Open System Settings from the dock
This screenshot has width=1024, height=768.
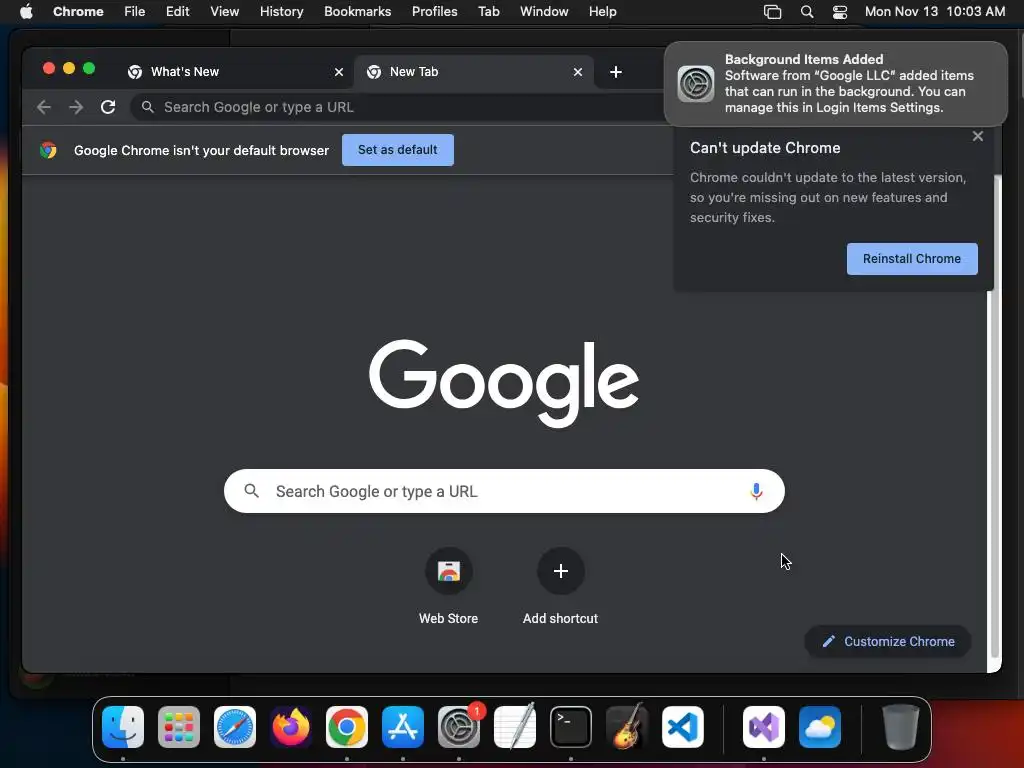[459, 727]
